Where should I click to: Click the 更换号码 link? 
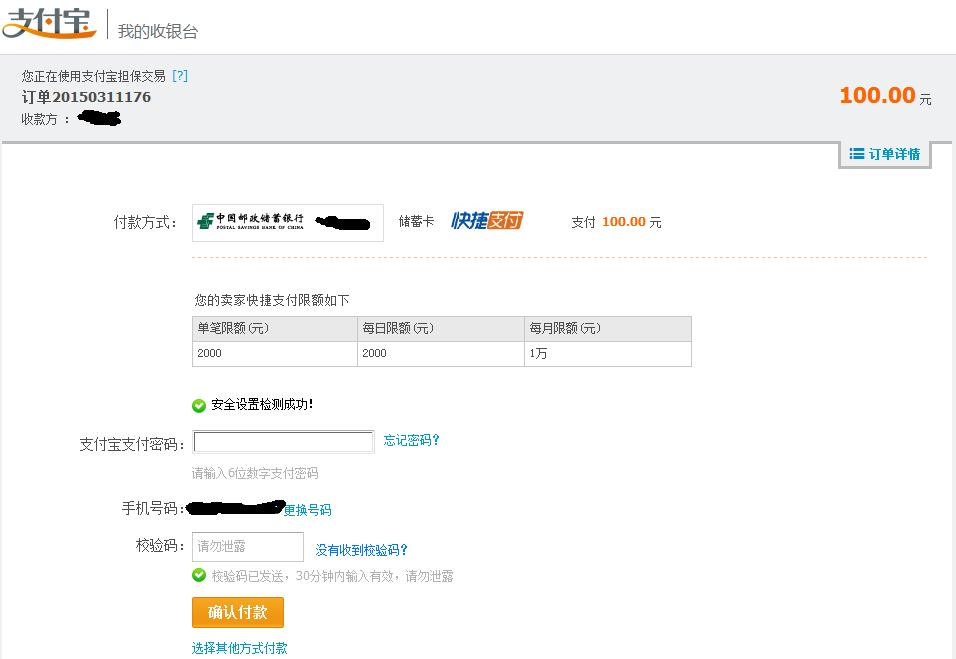[307, 510]
